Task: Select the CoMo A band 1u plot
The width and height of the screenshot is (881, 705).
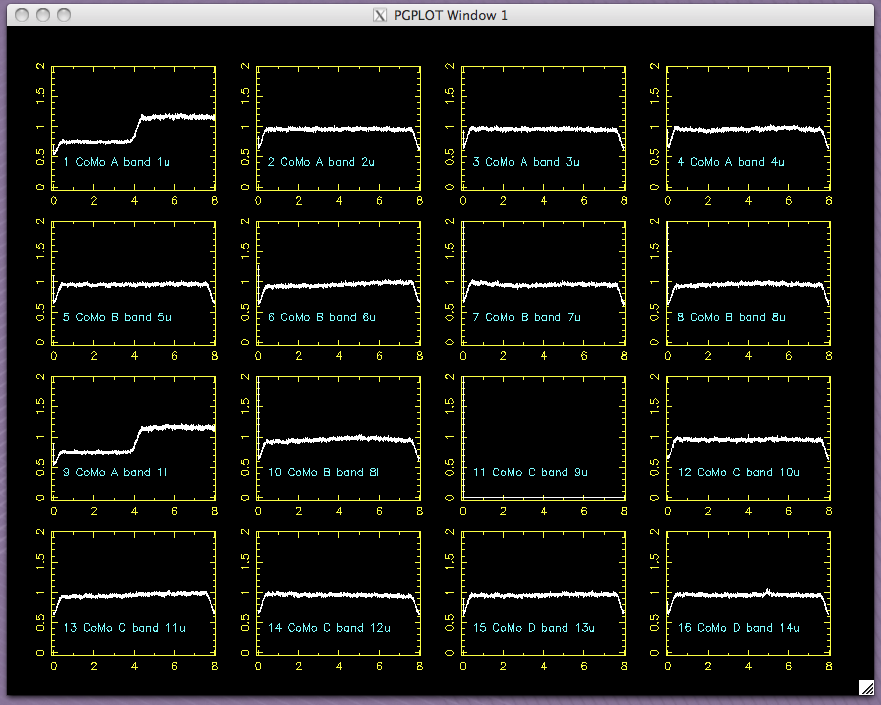Action: pos(134,127)
